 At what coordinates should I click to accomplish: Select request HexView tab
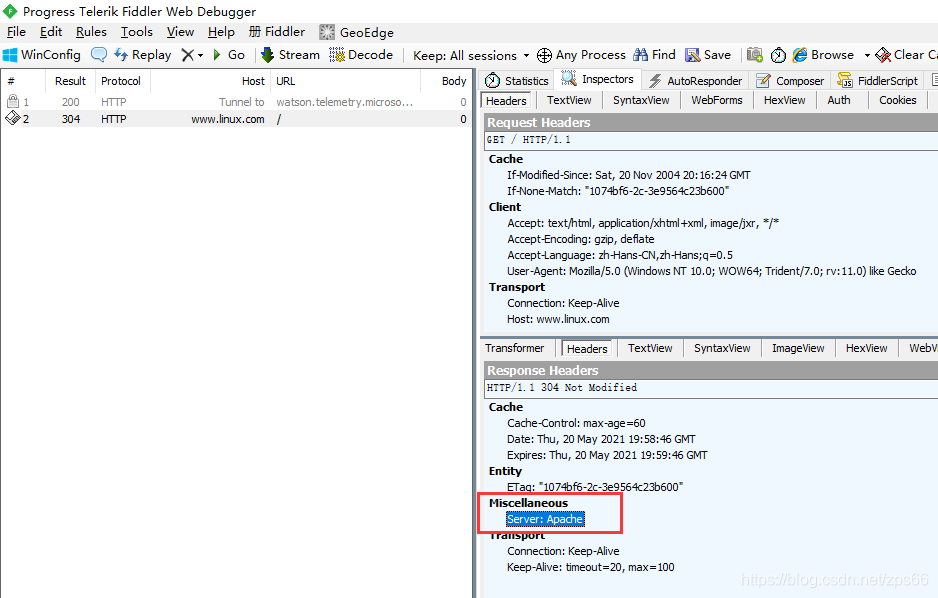click(784, 100)
